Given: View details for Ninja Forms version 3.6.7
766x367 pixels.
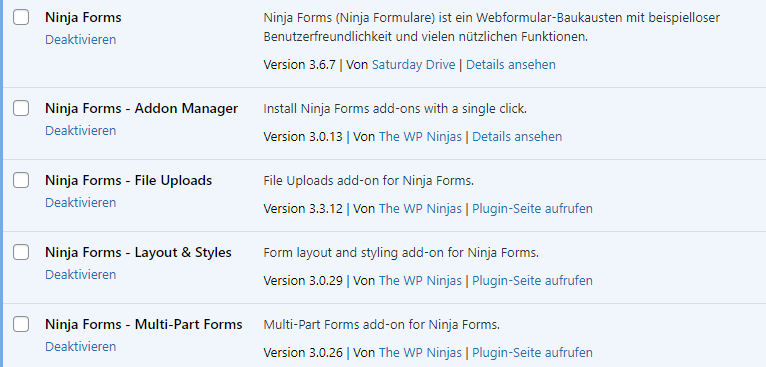Looking at the screenshot, I should point(511,65).
